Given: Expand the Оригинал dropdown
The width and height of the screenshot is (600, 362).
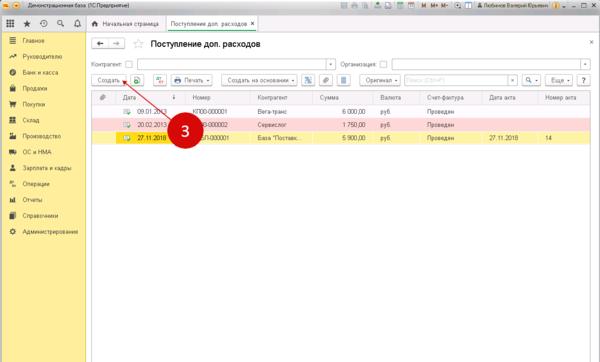Looking at the screenshot, I should [x=380, y=80].
